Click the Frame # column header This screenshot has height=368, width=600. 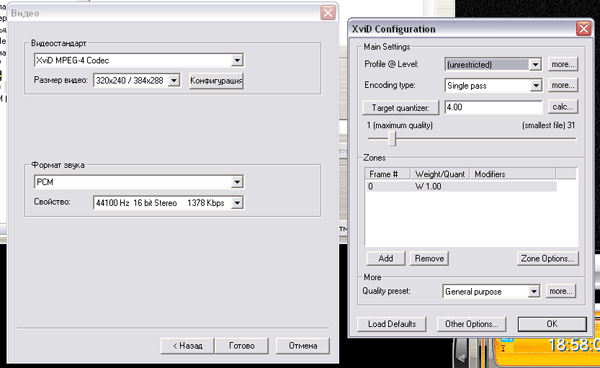click(x=388, y=174)
